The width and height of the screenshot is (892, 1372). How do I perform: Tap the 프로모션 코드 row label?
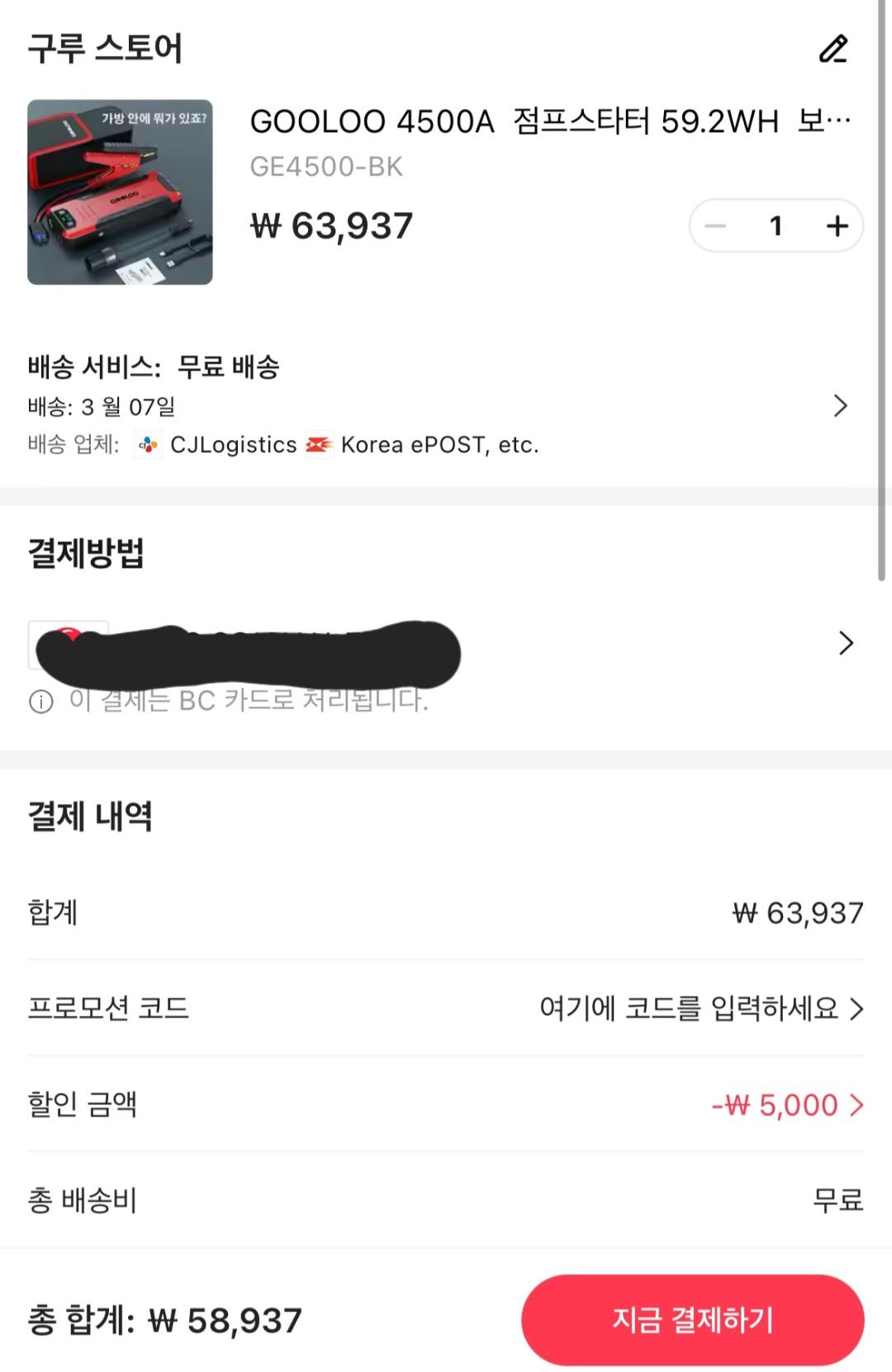pyautogui.click(x=108, y=1008)
